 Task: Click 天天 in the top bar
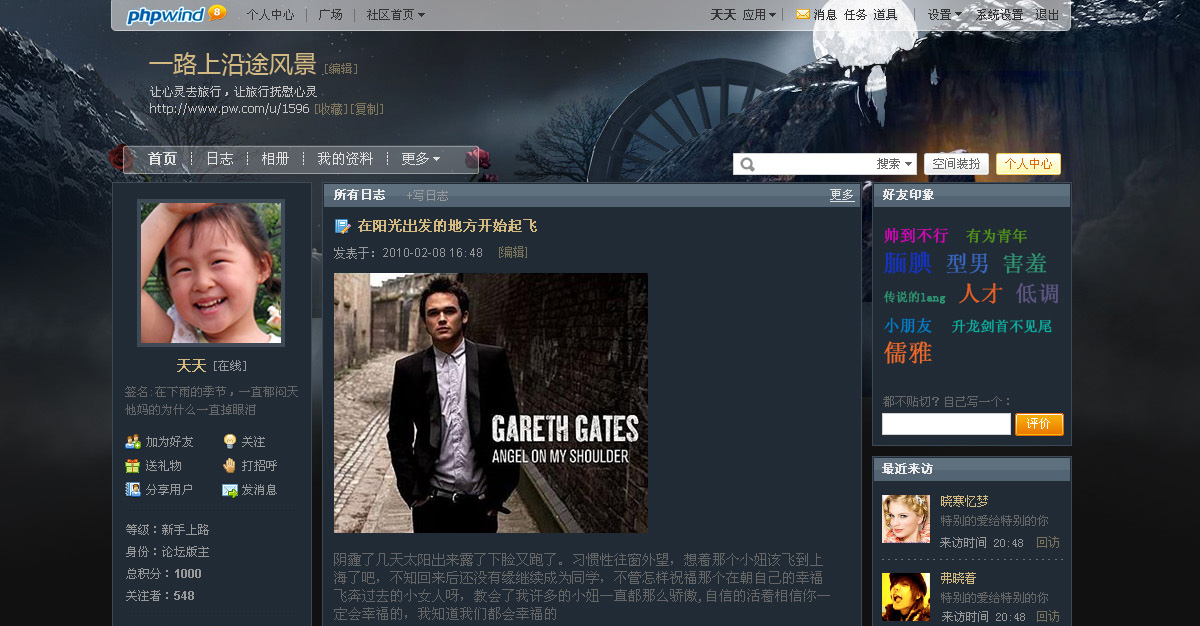723,15
